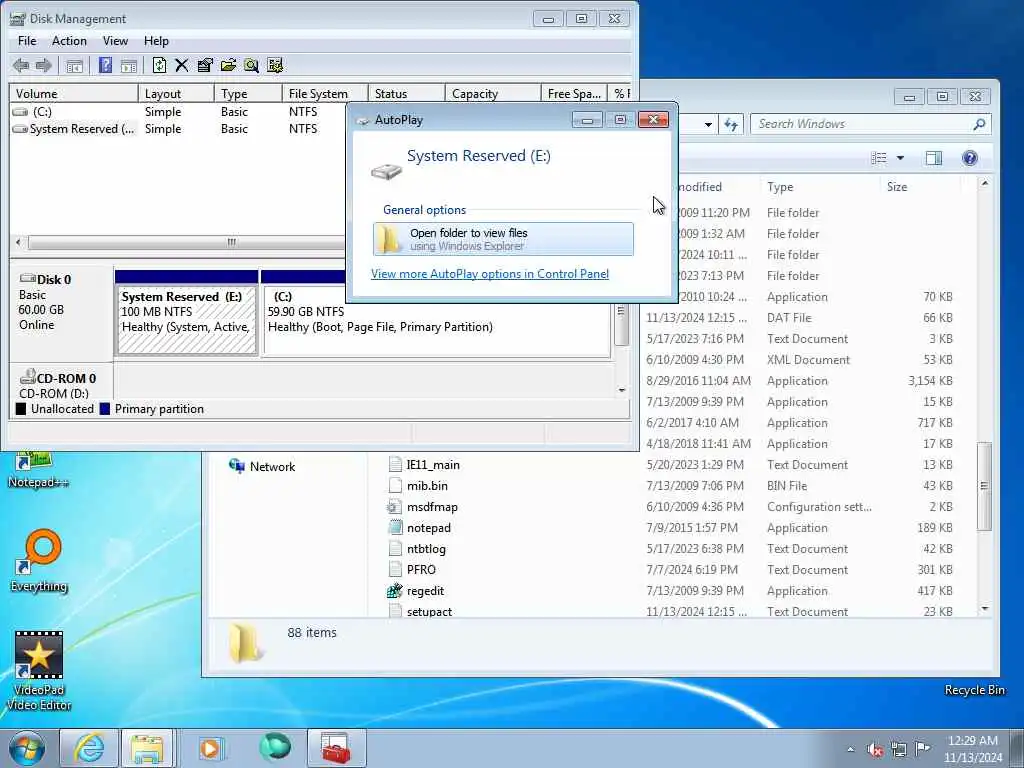Click the muted volume tray icon
This screenshot has height=768, width=1024.
tap(875, 749)
